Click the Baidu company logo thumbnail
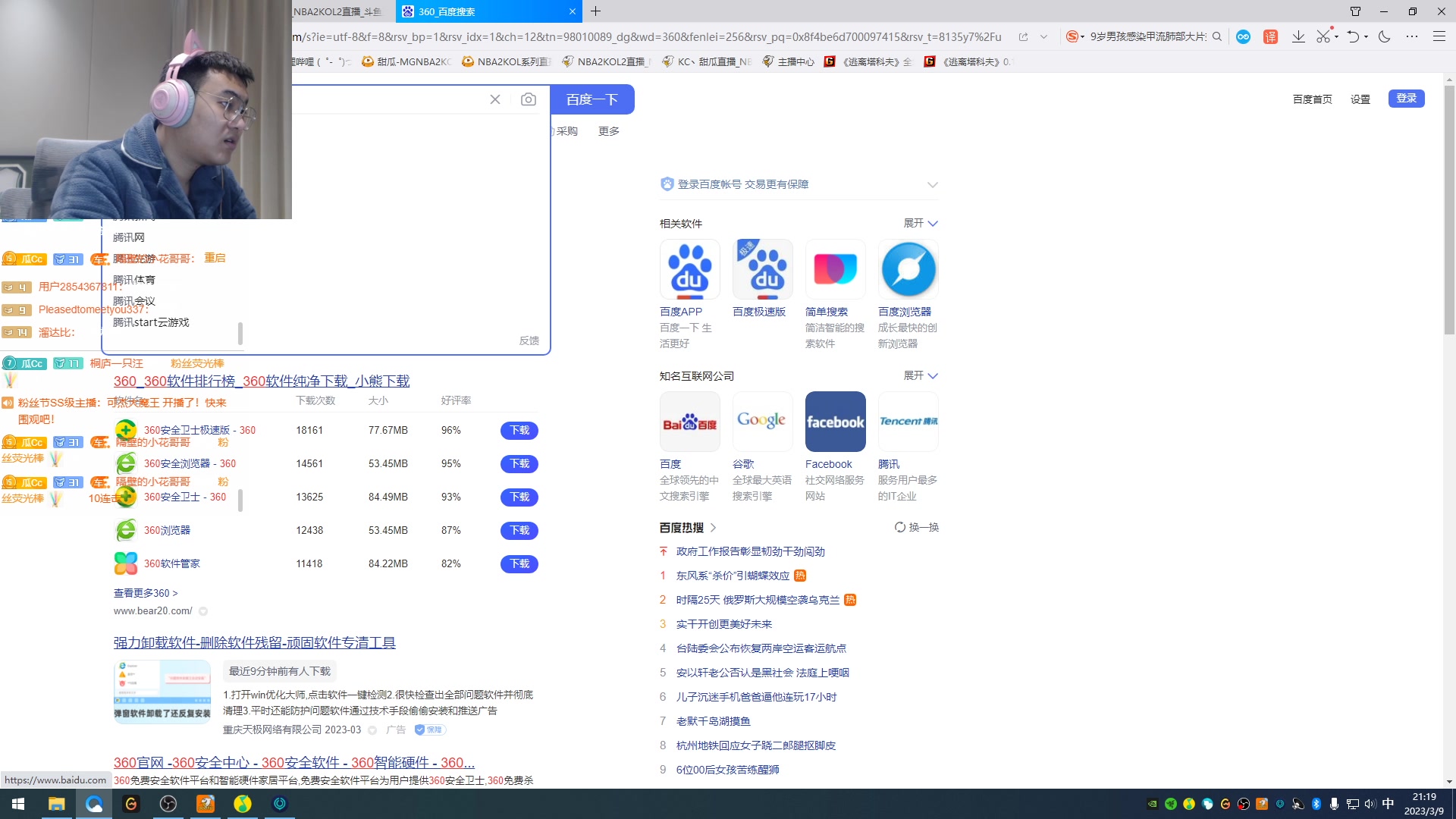 coord(690,422)
